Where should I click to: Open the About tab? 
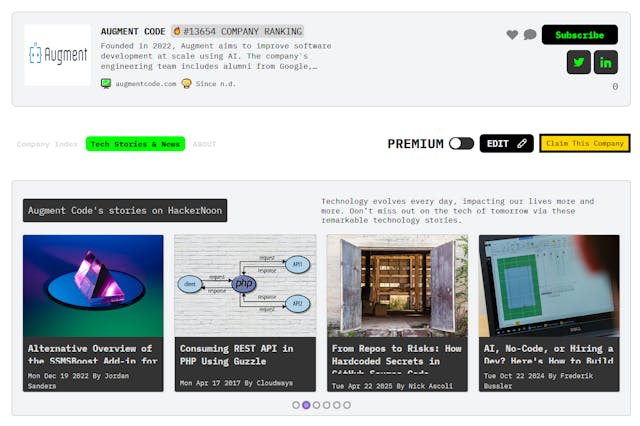[x=204, y=144]
